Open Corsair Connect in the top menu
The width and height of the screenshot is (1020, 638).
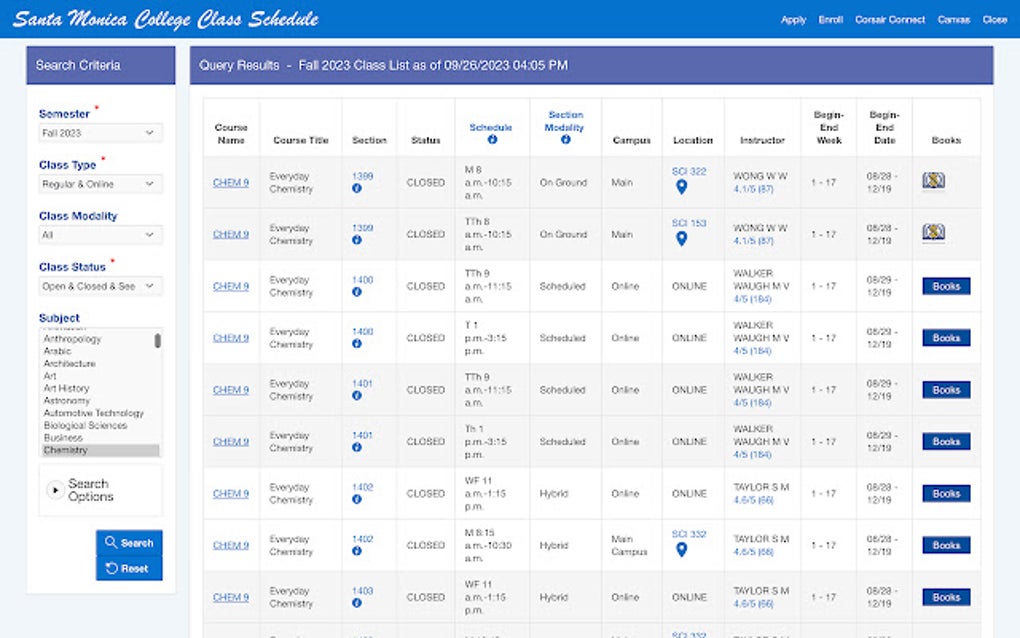click(890, 20)
